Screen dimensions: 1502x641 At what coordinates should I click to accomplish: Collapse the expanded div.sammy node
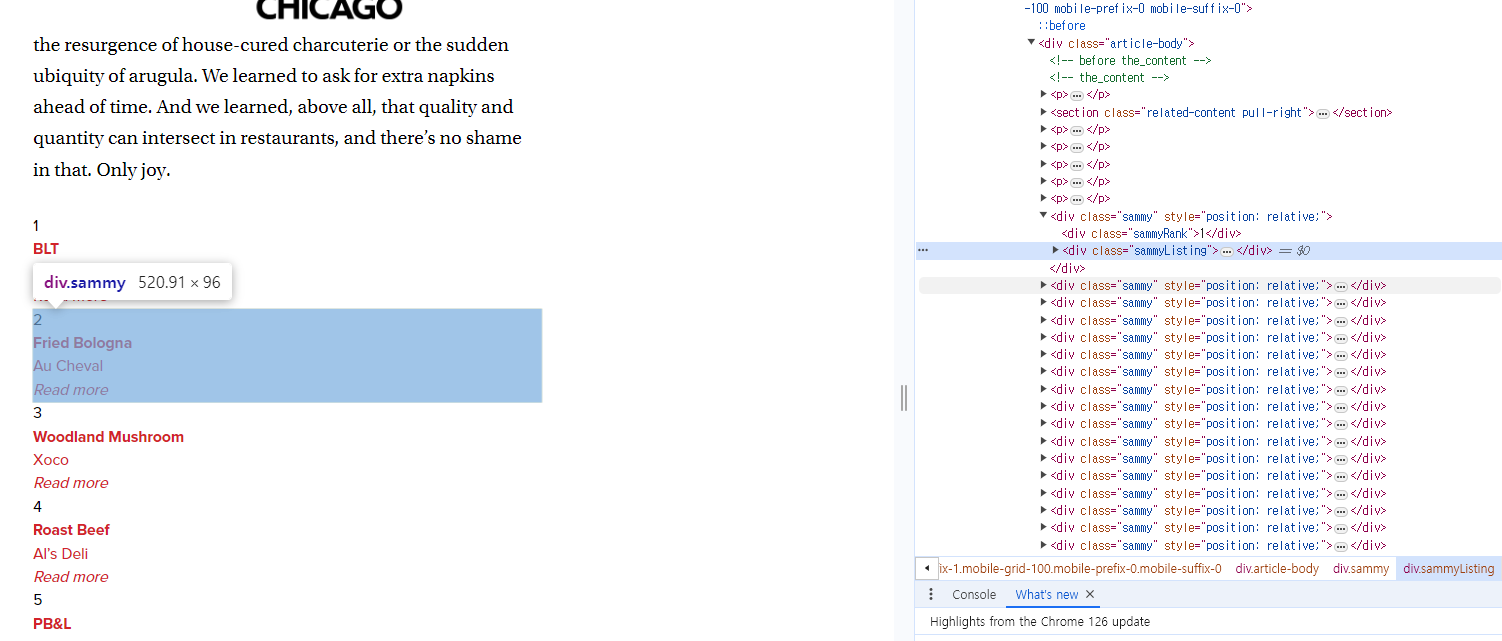(1044, 216)
